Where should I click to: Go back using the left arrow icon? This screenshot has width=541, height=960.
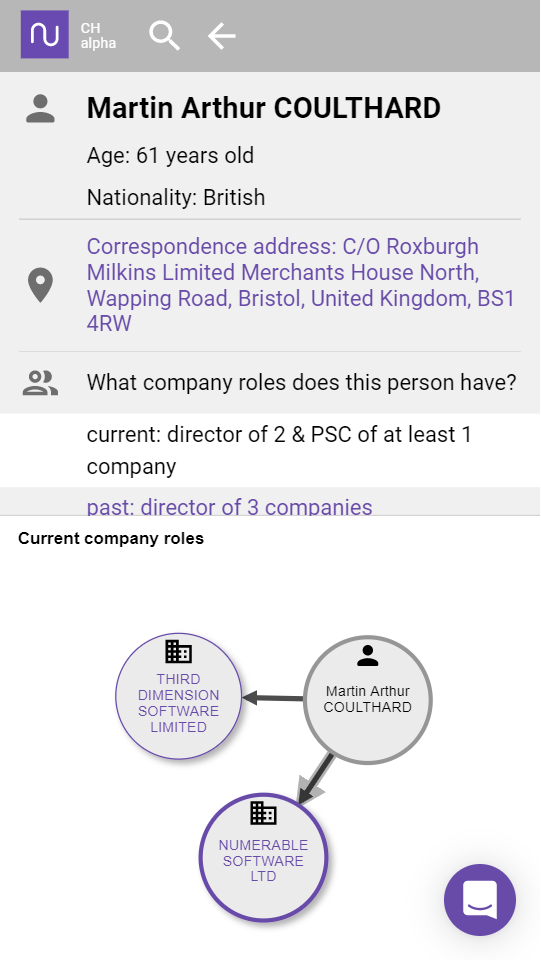click(222, 36)
